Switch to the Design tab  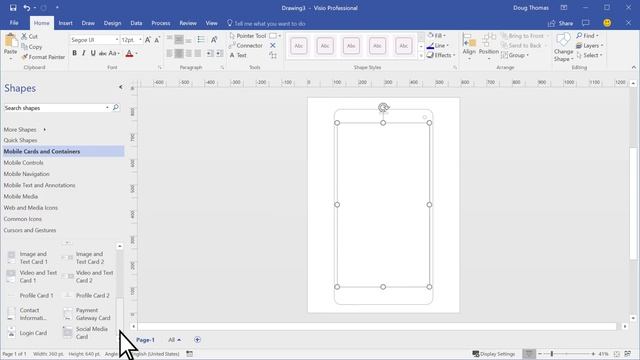tap(112, 23)
